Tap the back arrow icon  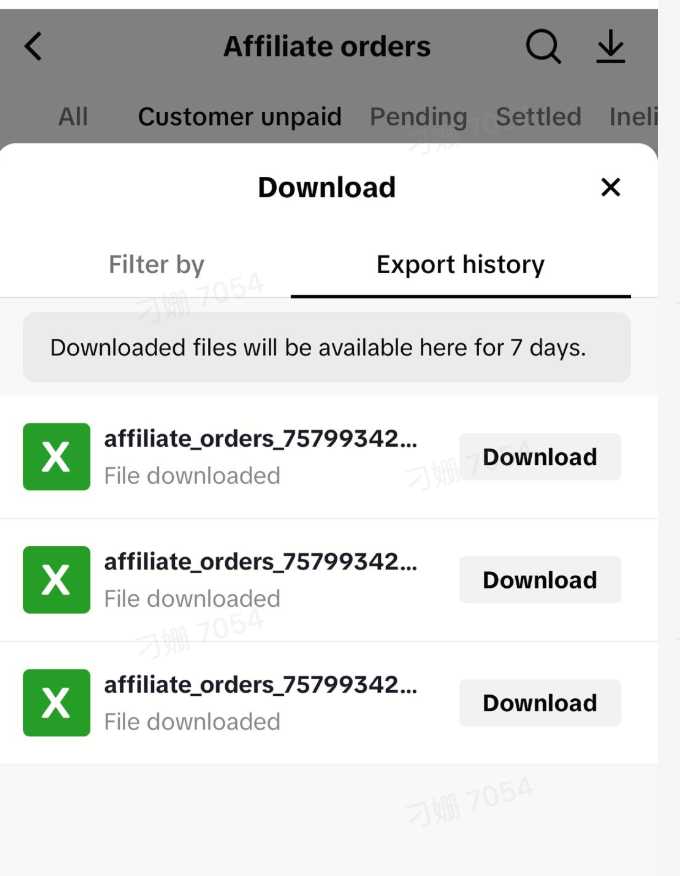(x=34, y=46)
